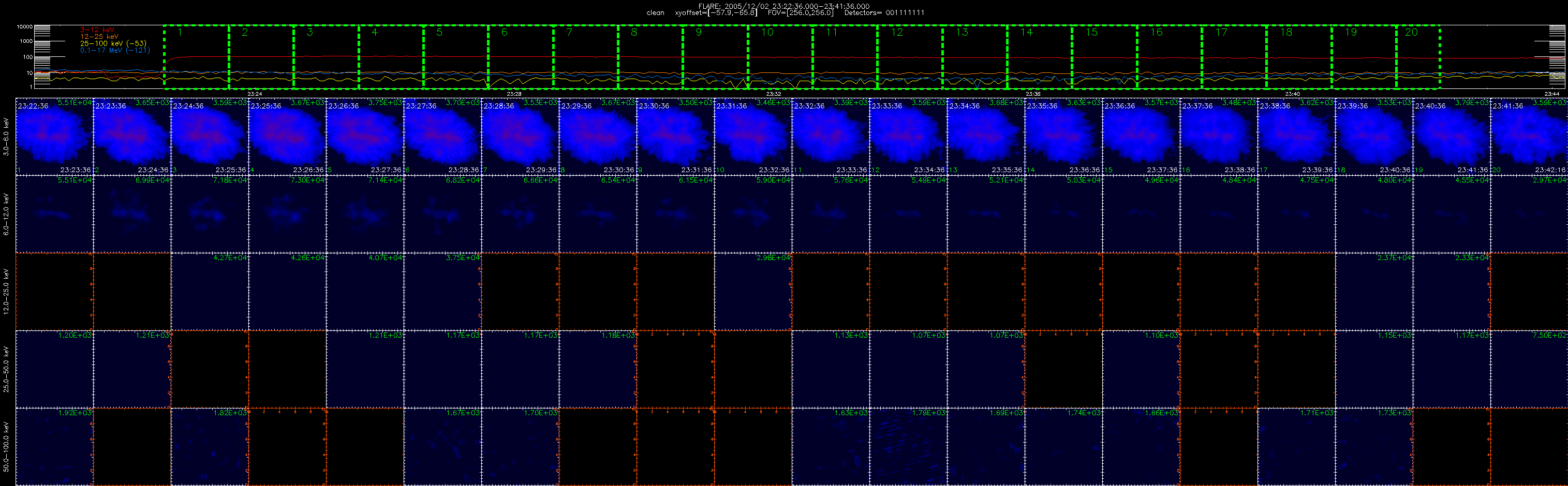
Task: Open the 6.0-12.0 keV image labeled 6.82E+04
Action: [x=442, y=214]
